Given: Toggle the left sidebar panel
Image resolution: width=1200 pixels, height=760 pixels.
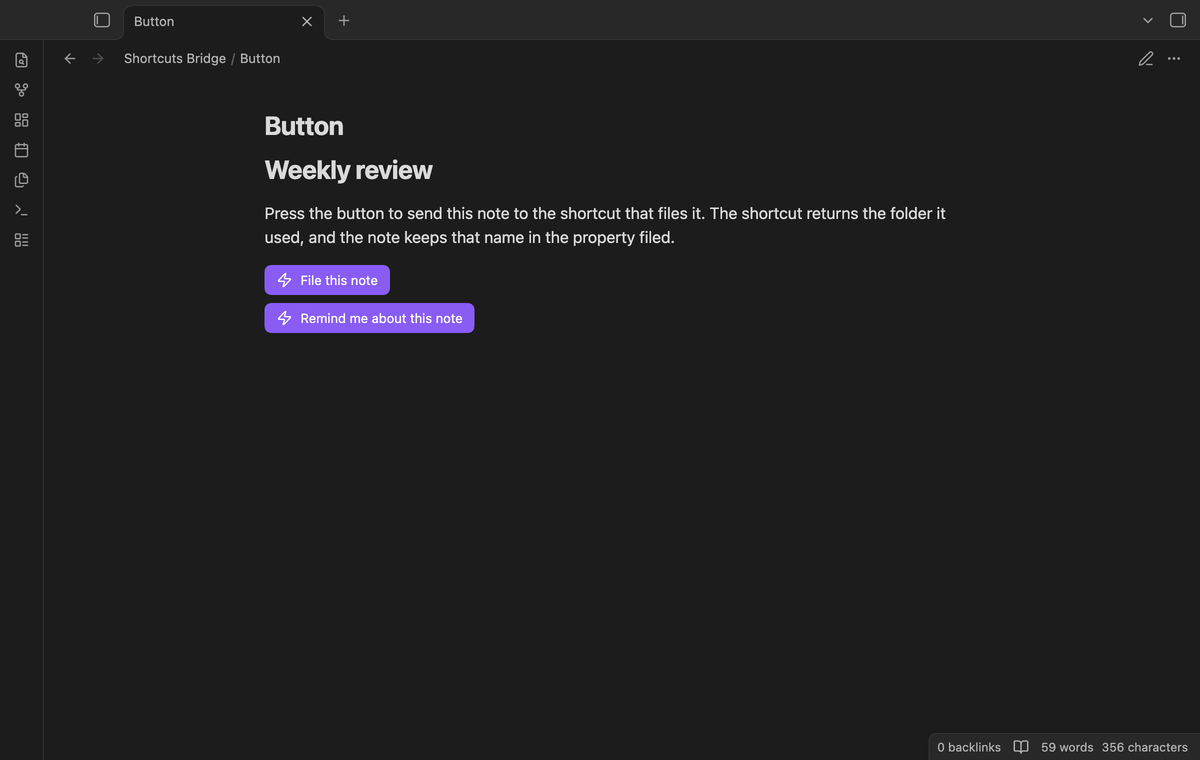Looking at the screenshot, I should (102, 20).
